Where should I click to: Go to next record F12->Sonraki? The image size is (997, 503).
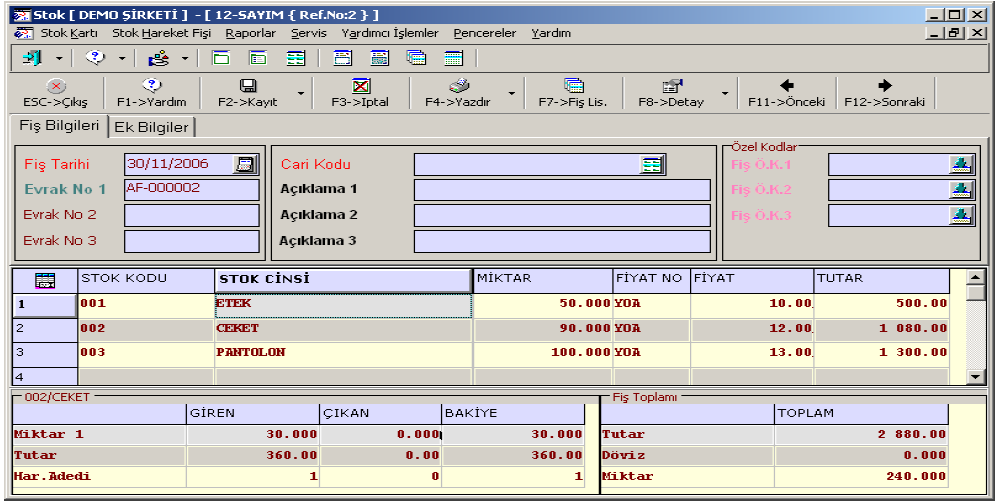884,87
